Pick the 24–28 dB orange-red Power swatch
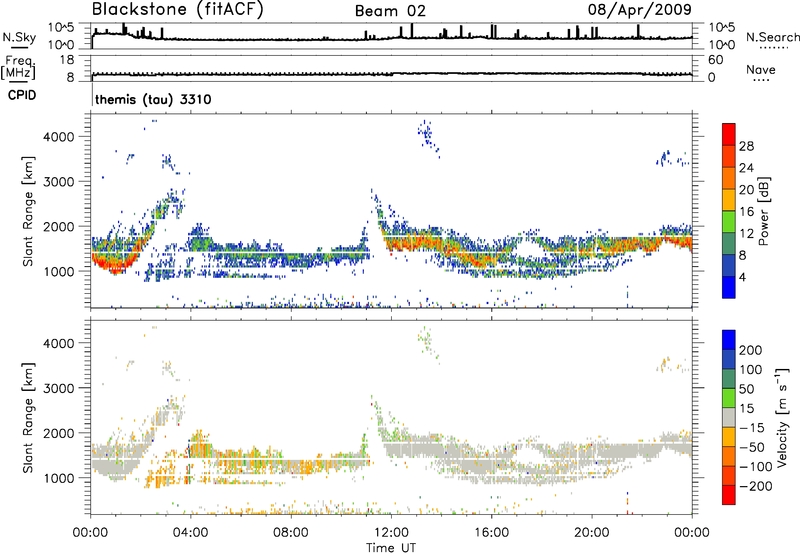800x554 pixels. click(729, 156)
